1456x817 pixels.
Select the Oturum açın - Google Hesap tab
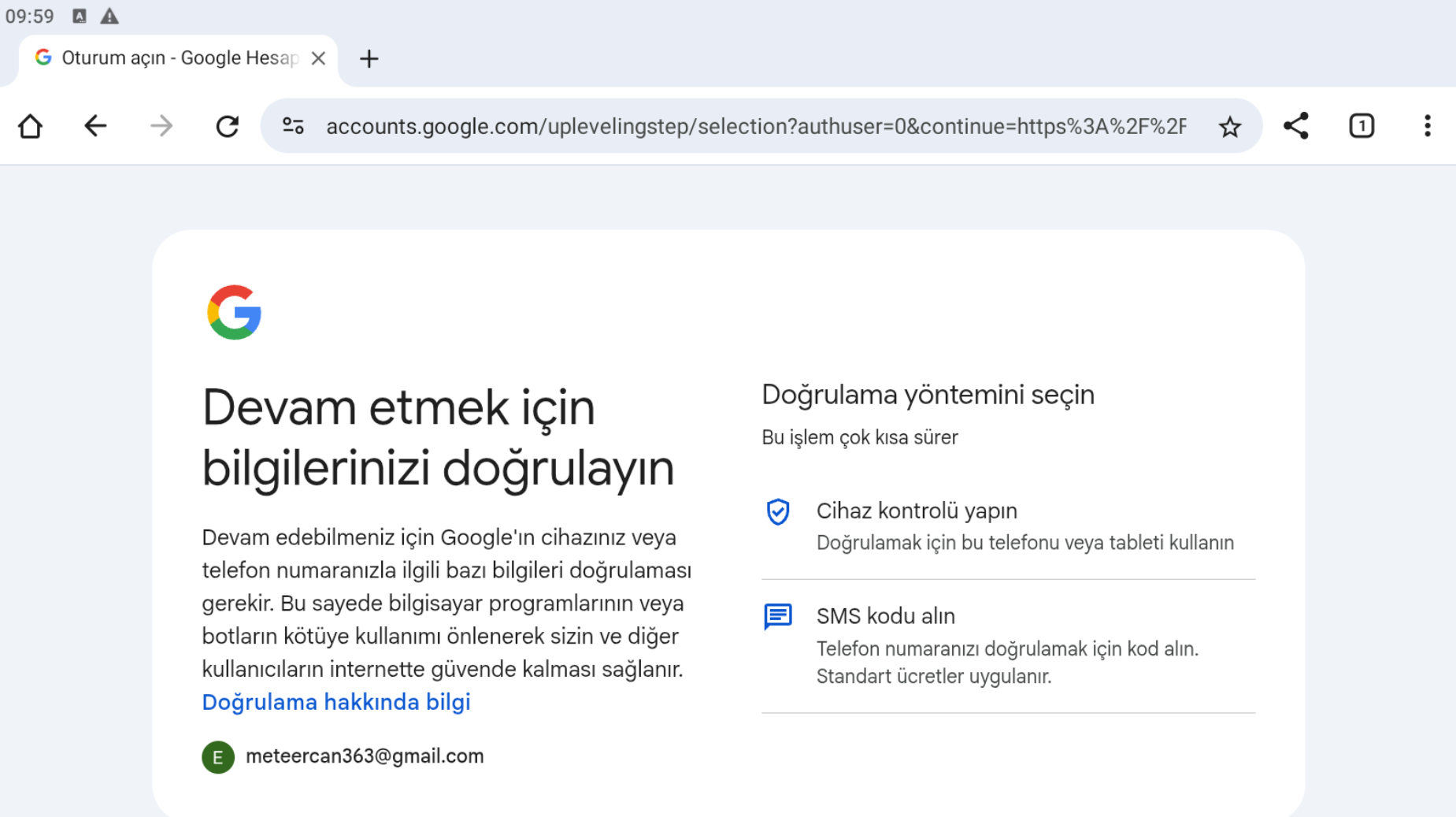[x=179, y=59]
